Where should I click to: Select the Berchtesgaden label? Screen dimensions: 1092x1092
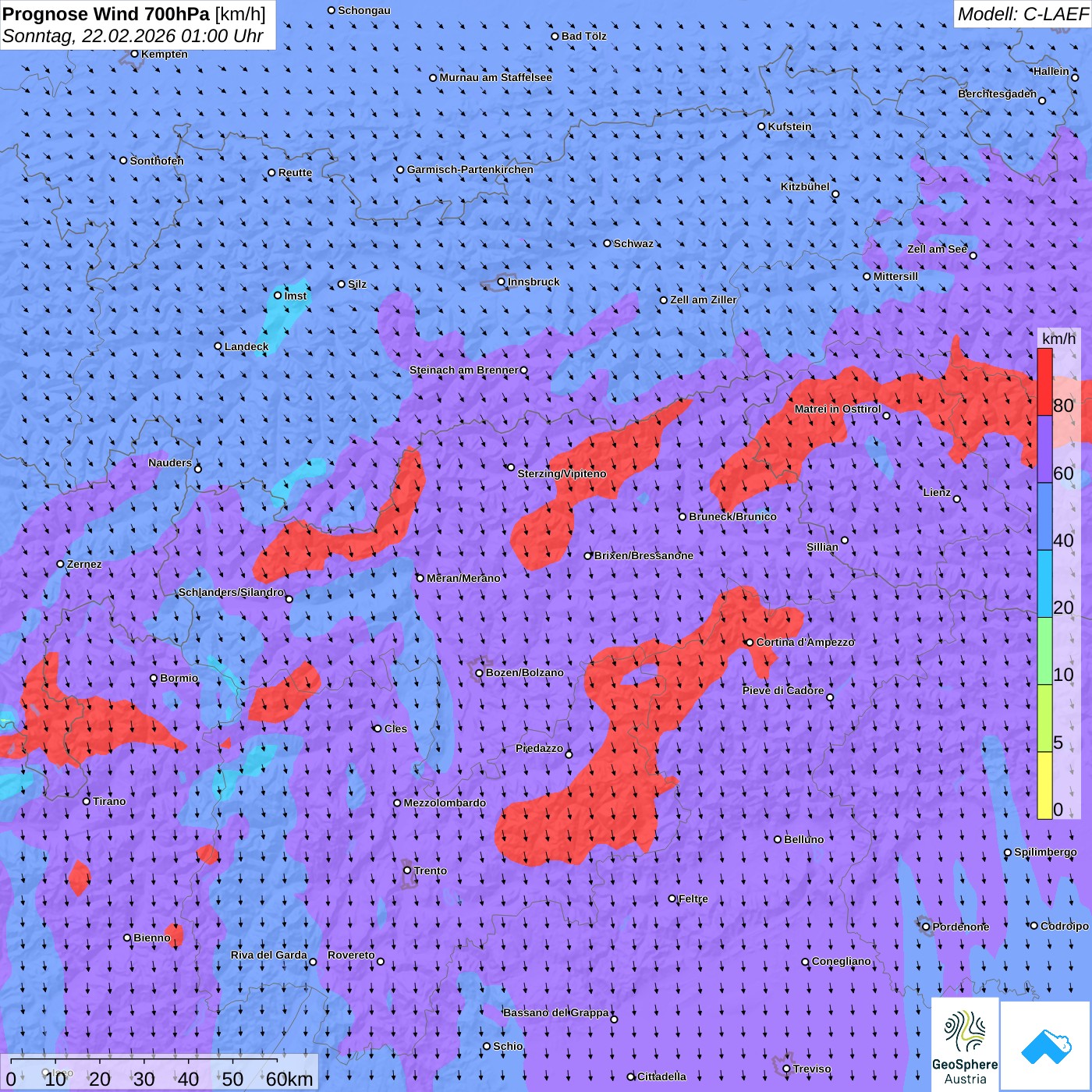coord(998,94)
